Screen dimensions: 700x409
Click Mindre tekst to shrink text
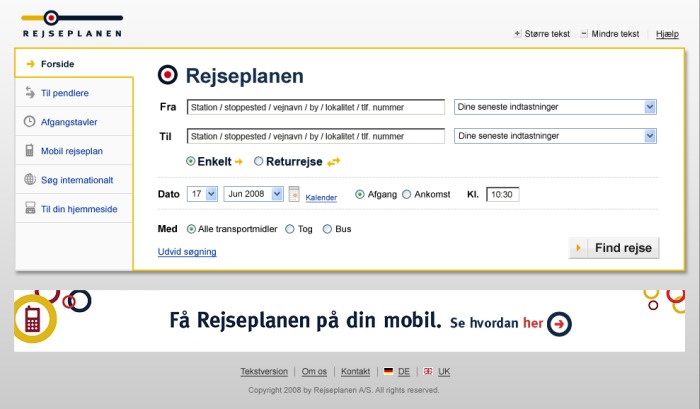(x=615, y=34)
